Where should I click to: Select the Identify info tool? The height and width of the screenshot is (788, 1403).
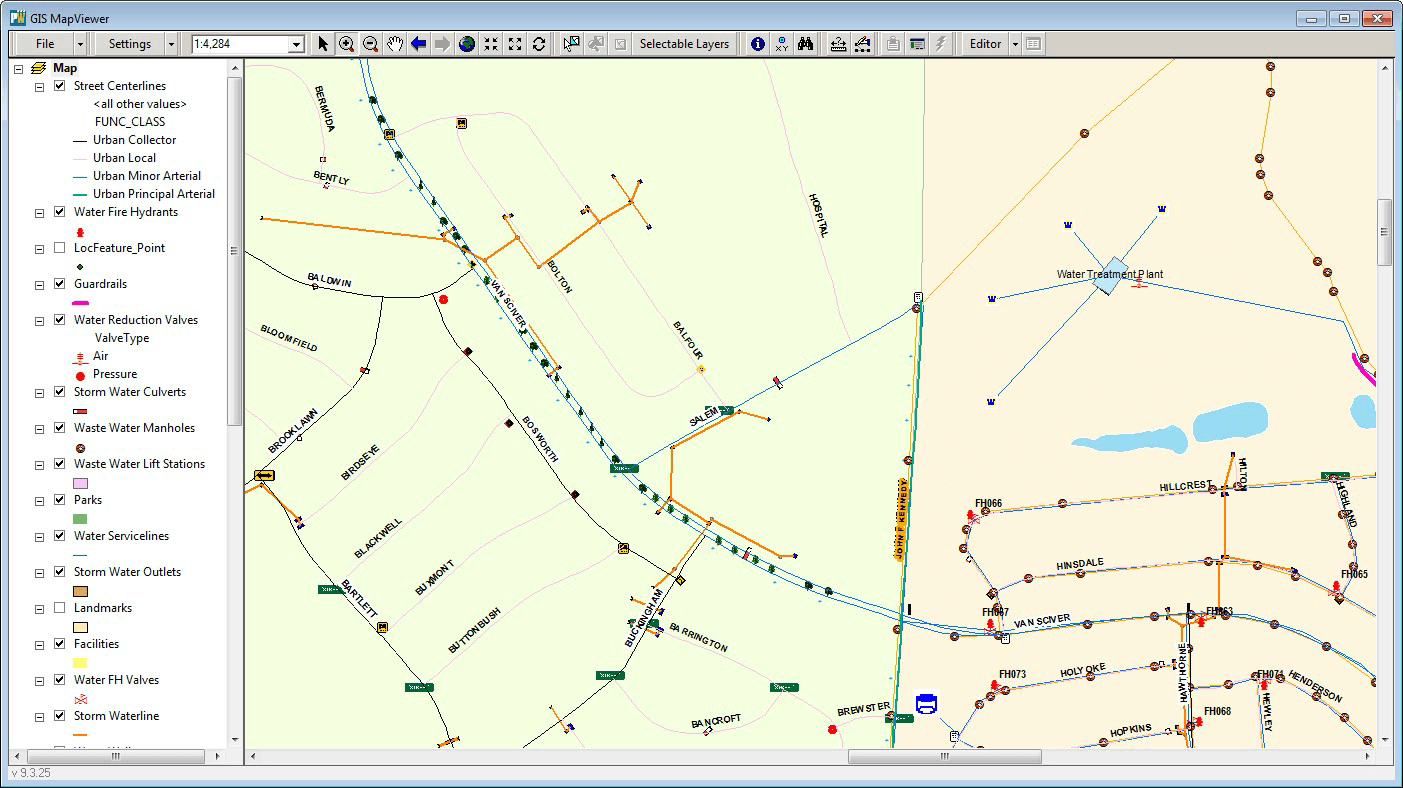pyautogui.click(x=757, y=44)
